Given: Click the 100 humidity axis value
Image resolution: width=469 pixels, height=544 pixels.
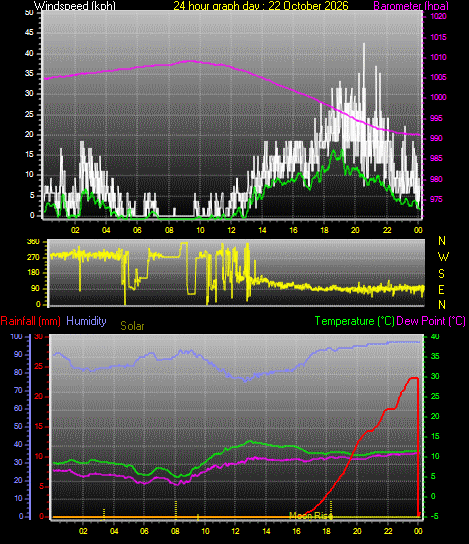Looking at the screenshot, I should click(16, 337).
